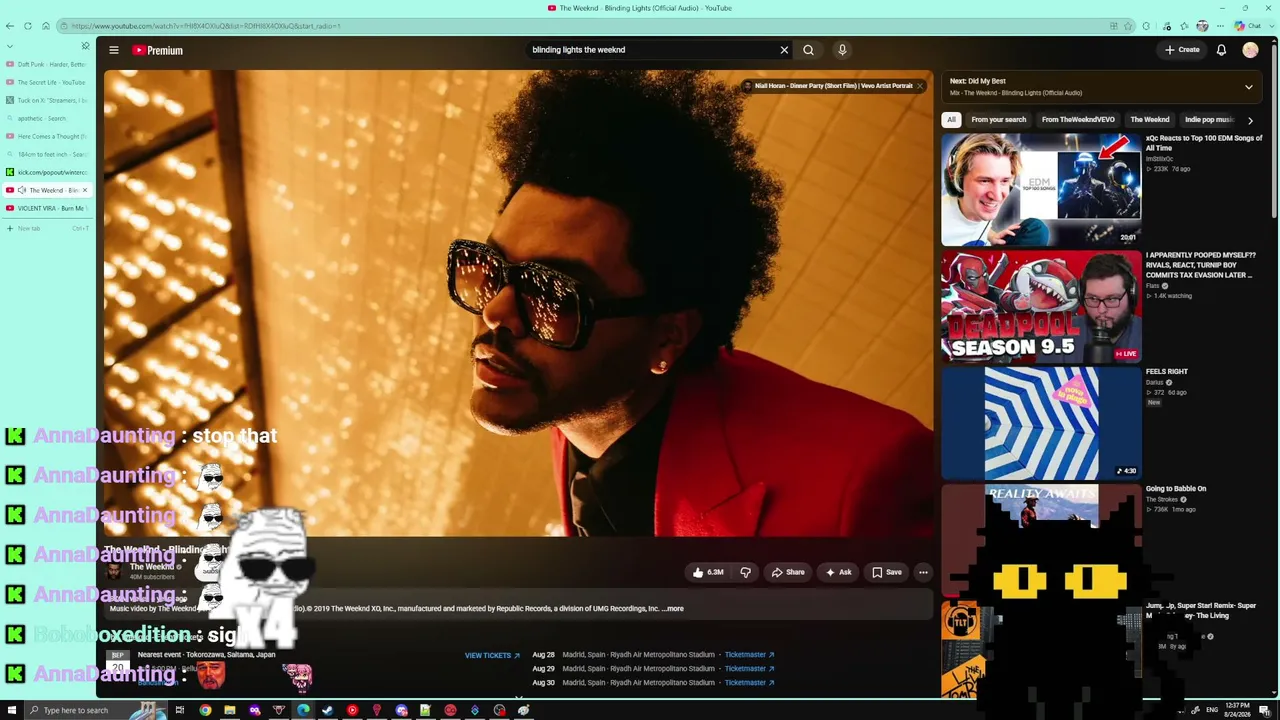Open the xQc Reacts to Top 100 EDM title
The width and height of the screenshot is (1280, 720).
pos(1204,143)
